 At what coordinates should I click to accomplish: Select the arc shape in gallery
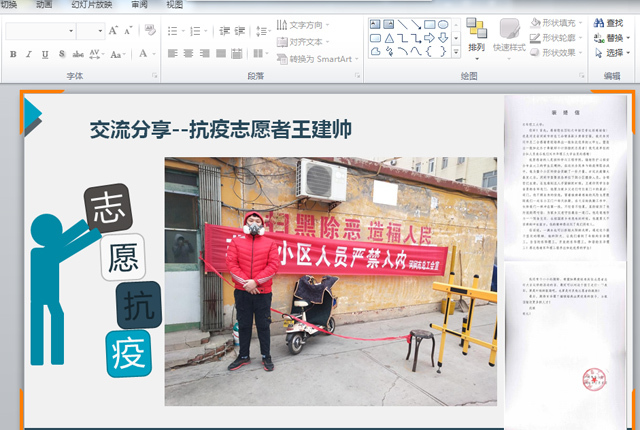click(402, 51)
